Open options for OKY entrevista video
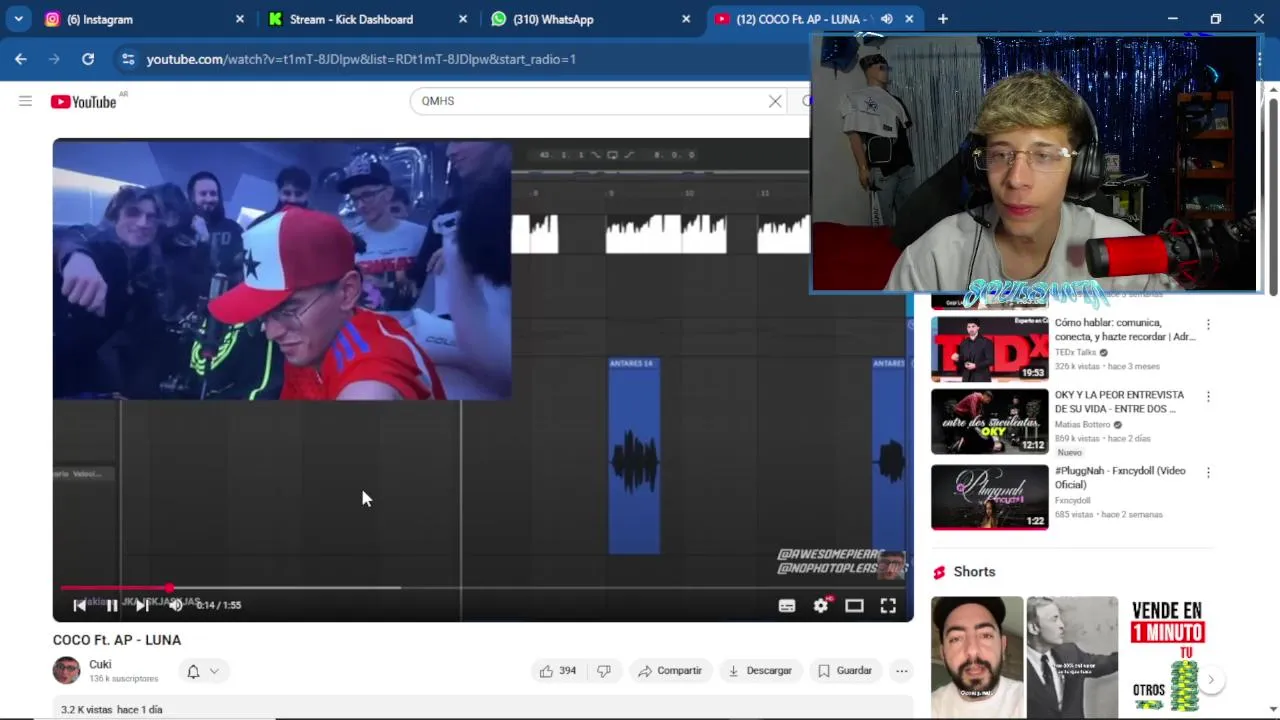Image resolution: width=1280 pixels, height=720 pixels. pyautogui.click(x=1208, y=396)
